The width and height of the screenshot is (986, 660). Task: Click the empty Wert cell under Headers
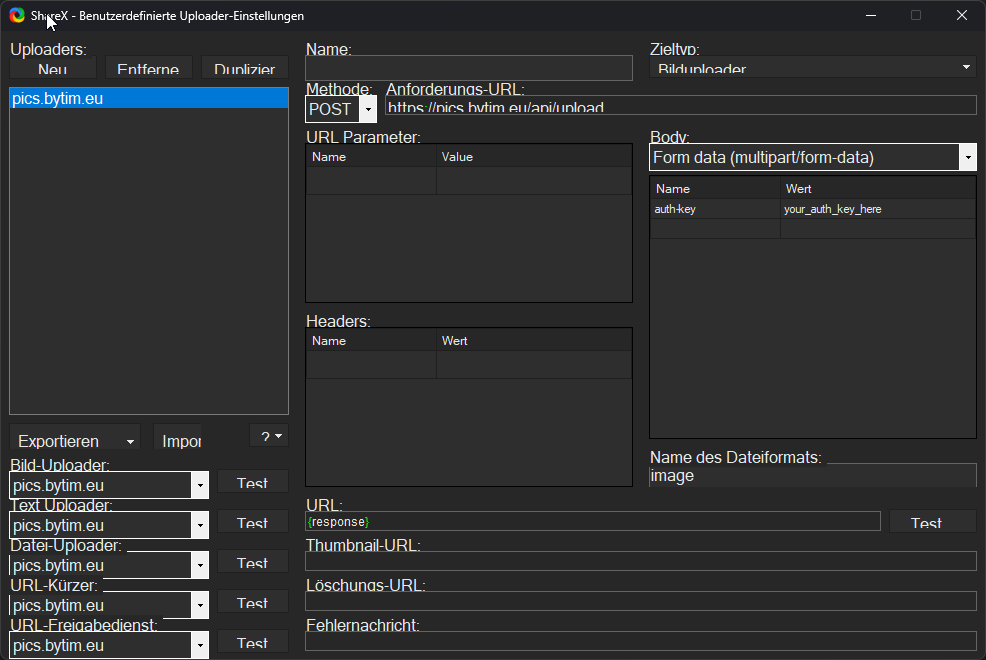[534, 365]
